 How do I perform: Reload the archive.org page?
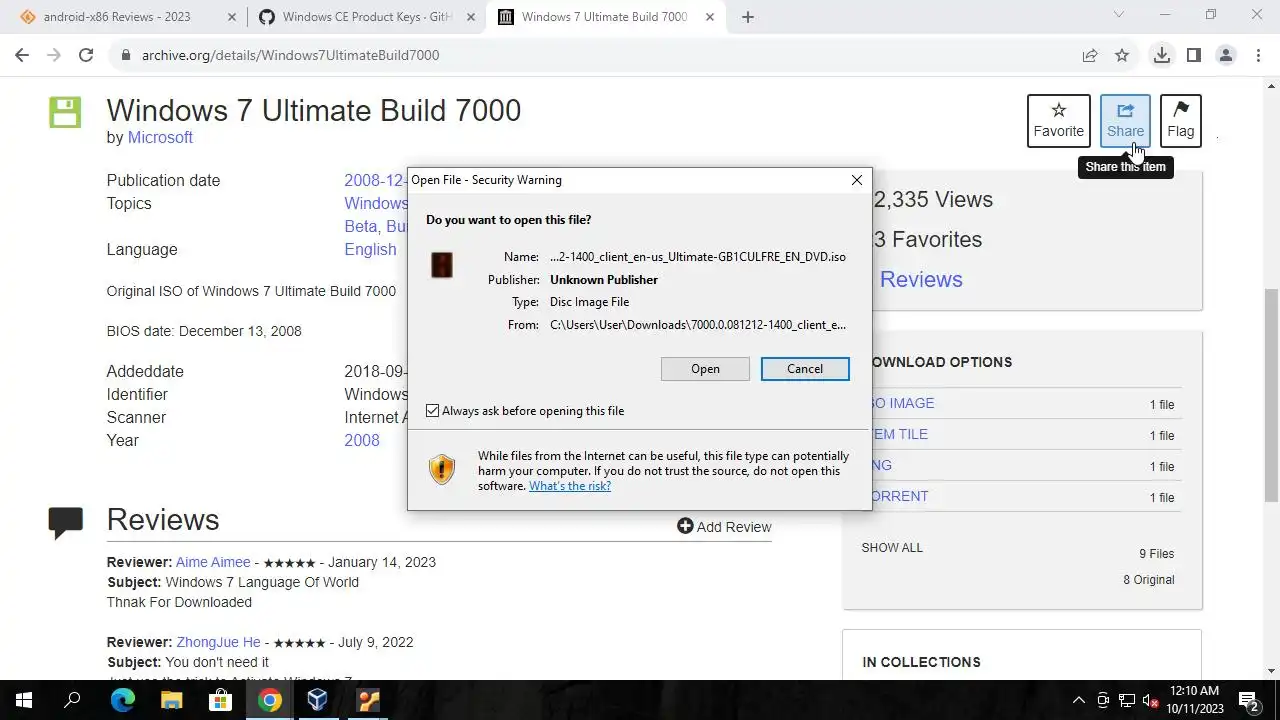coord(86,55)
